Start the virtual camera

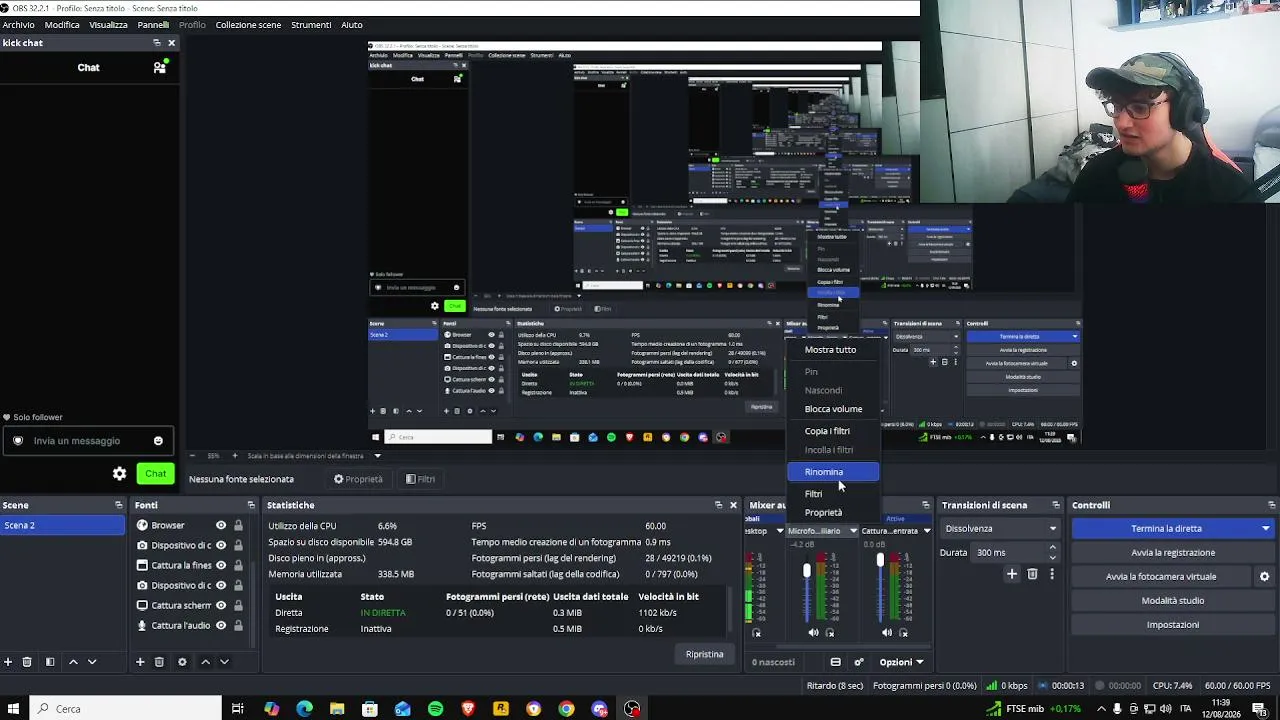tap(1161, 577)
